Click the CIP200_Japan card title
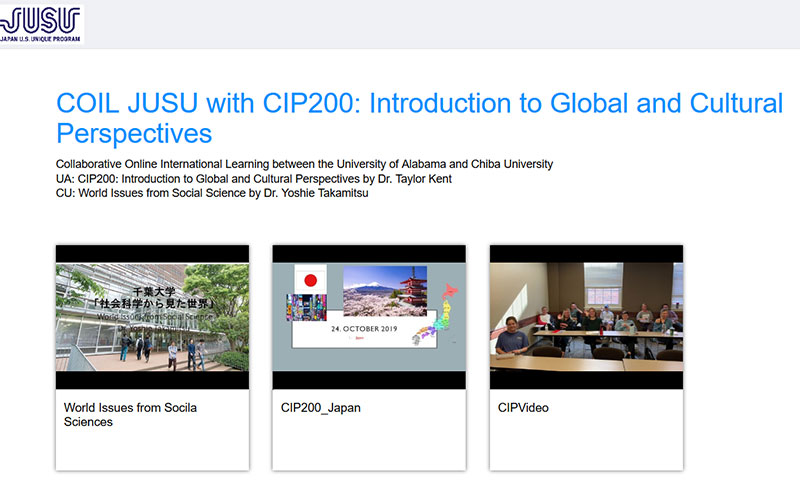Viewport: 800px width, 500px height. 320,408
